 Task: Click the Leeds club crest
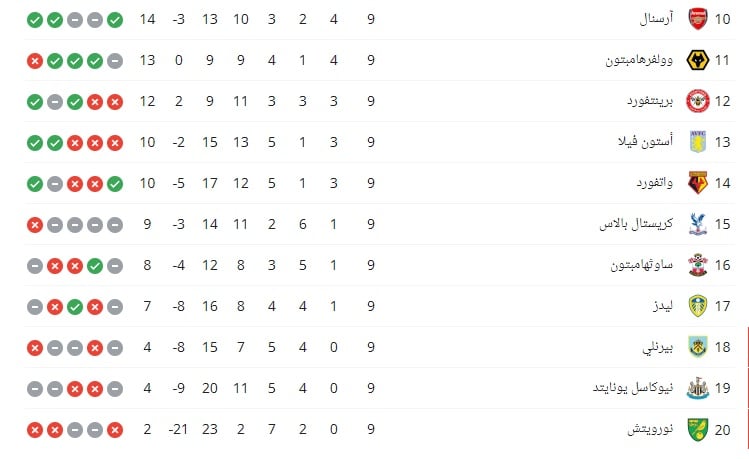click(697, 306)
